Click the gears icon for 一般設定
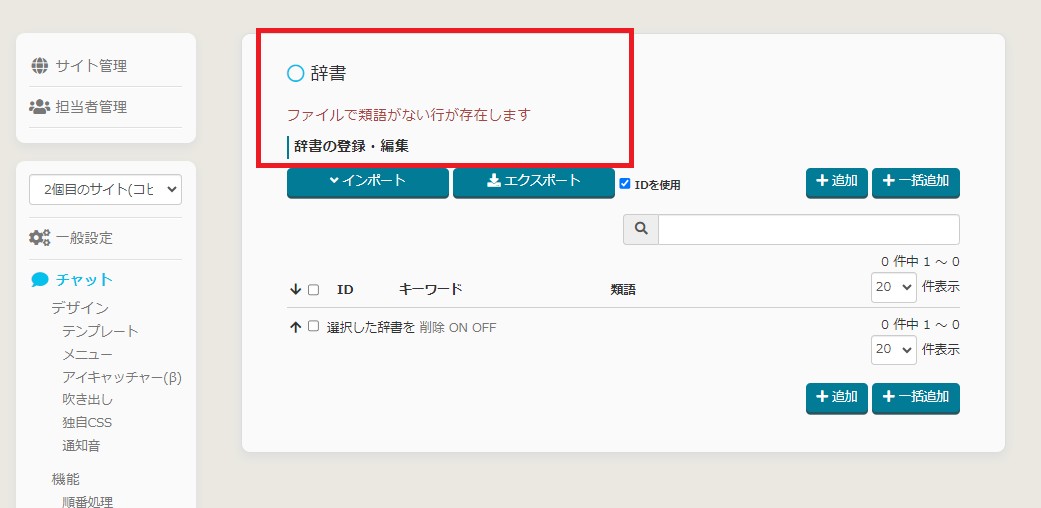Screen dimensions: 1041x508 [40, 238]
